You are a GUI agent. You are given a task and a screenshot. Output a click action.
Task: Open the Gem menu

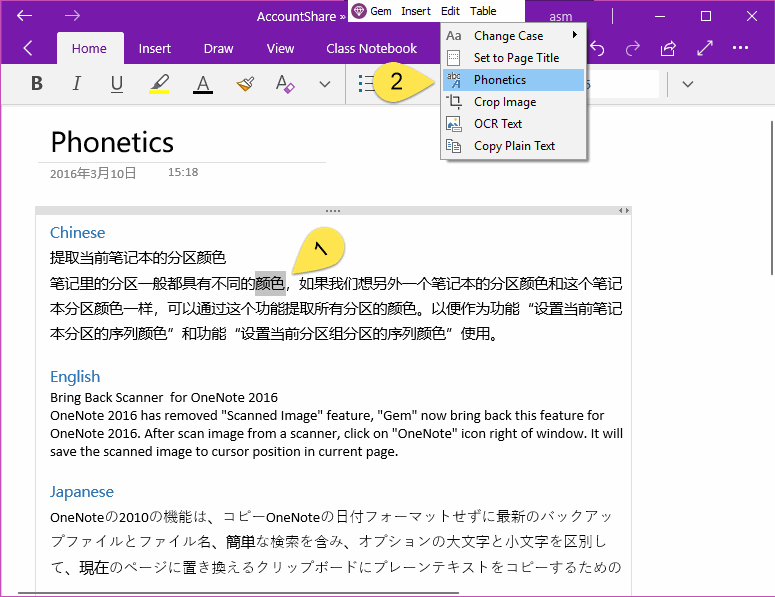(381, 11)
